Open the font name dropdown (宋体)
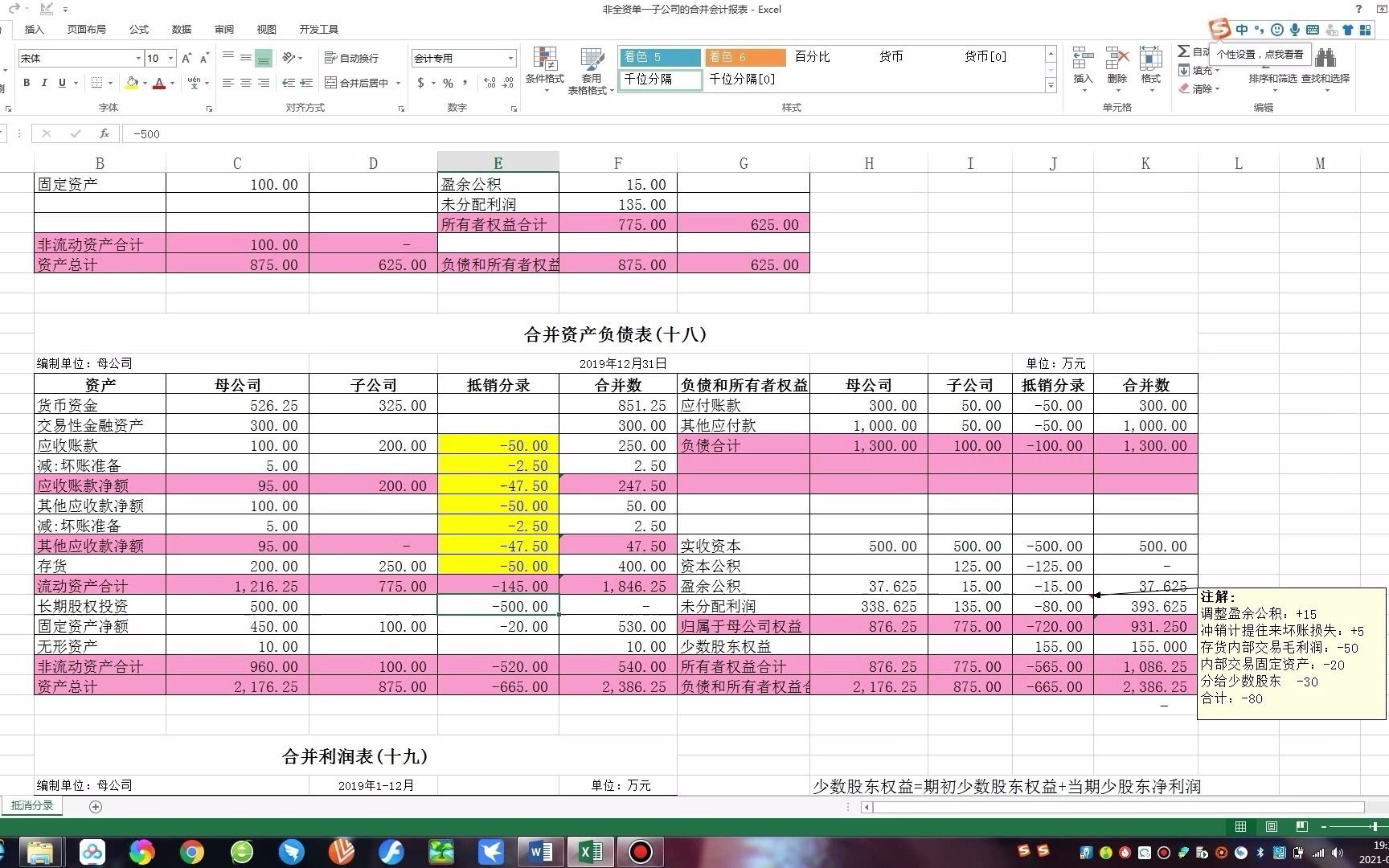This screenshot has width=1389, height=868. (x=137, y=58)
